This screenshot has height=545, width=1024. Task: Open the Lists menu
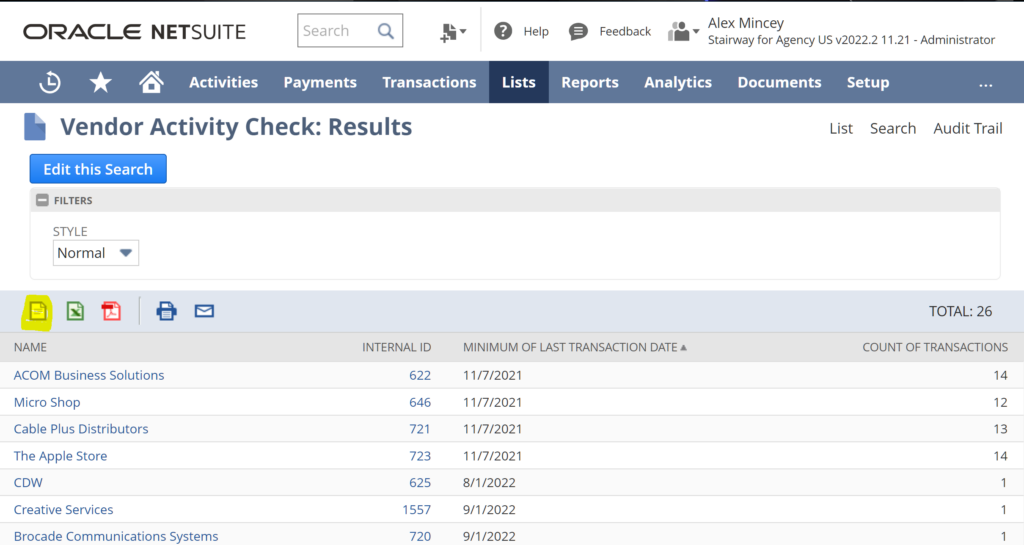coord(519,82)
